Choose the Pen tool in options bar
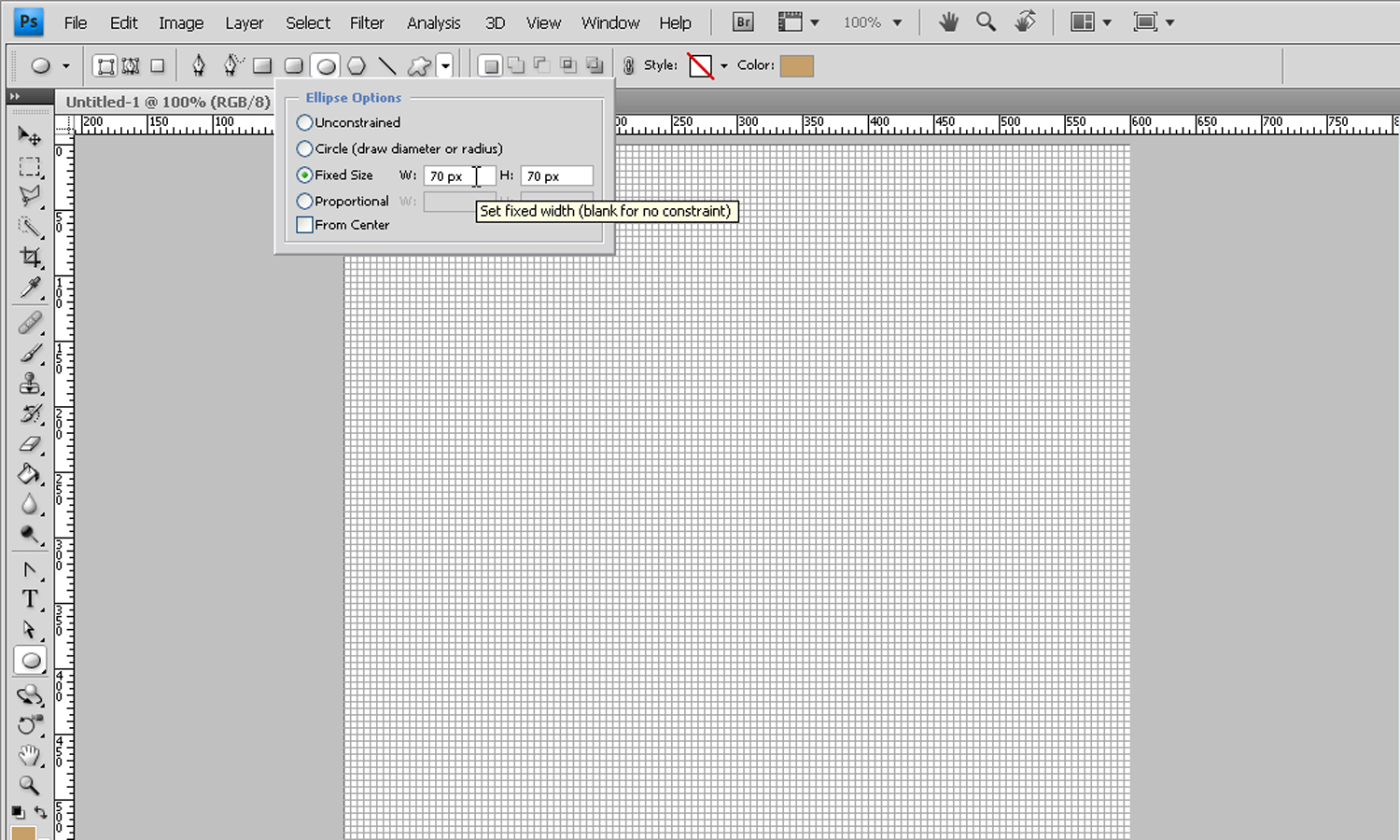 (199, 65)
